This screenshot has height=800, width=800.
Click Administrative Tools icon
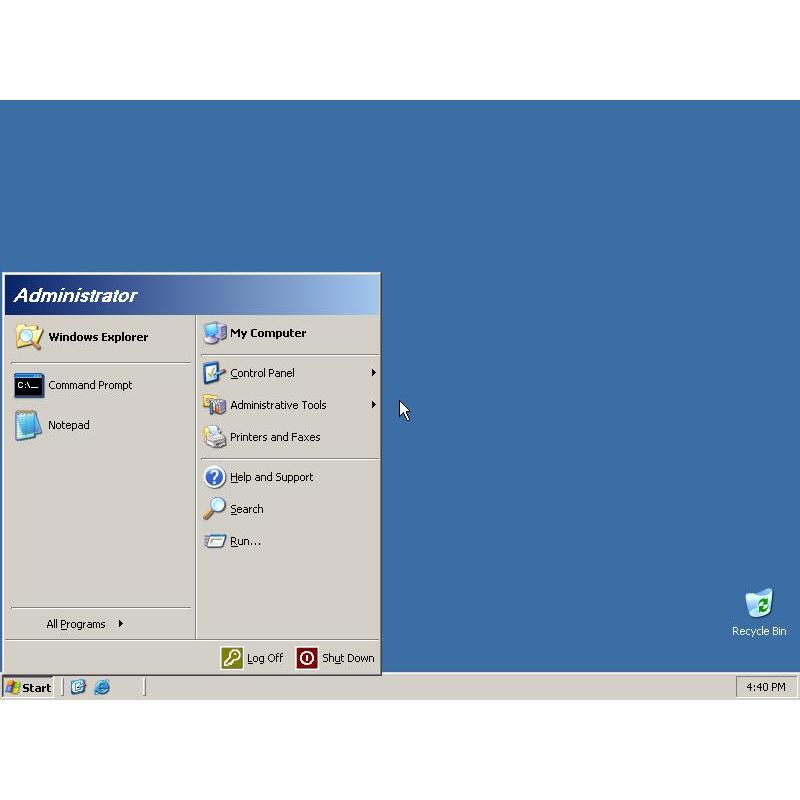(x=214, y=405)
